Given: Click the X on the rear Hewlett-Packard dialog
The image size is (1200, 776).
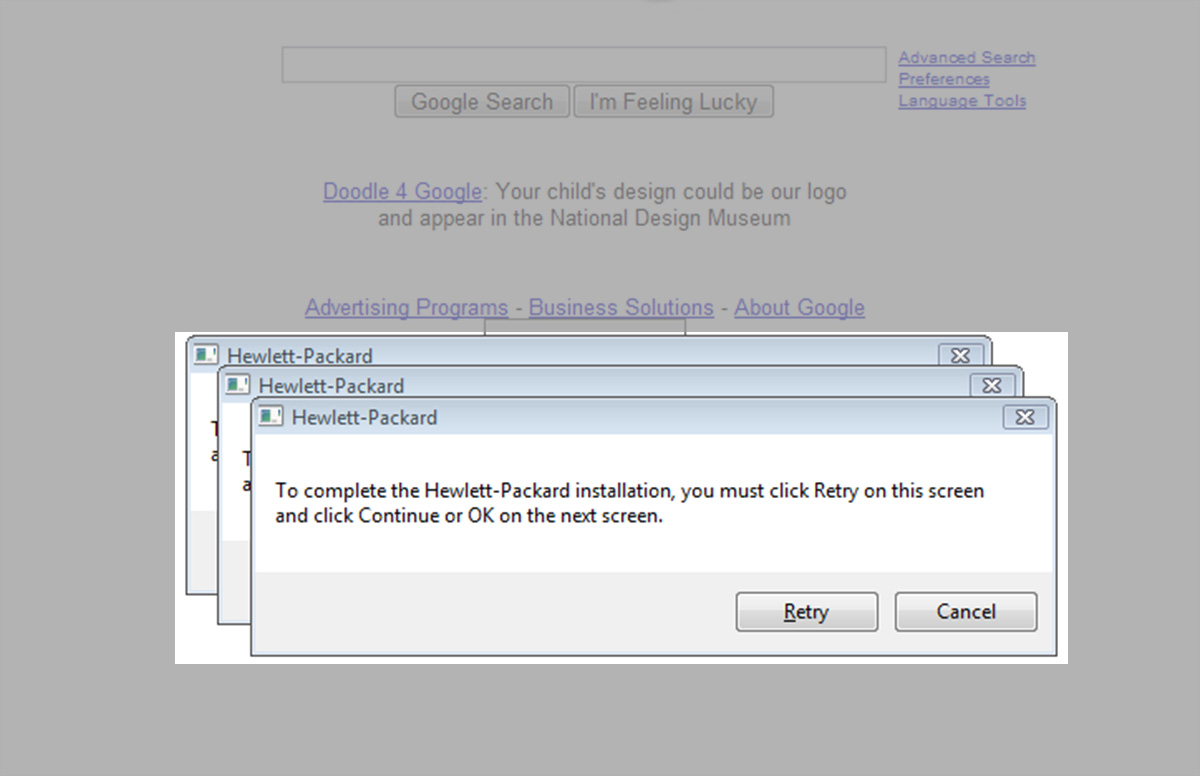Looking at the screenshot, I should (x=959, y=355).
